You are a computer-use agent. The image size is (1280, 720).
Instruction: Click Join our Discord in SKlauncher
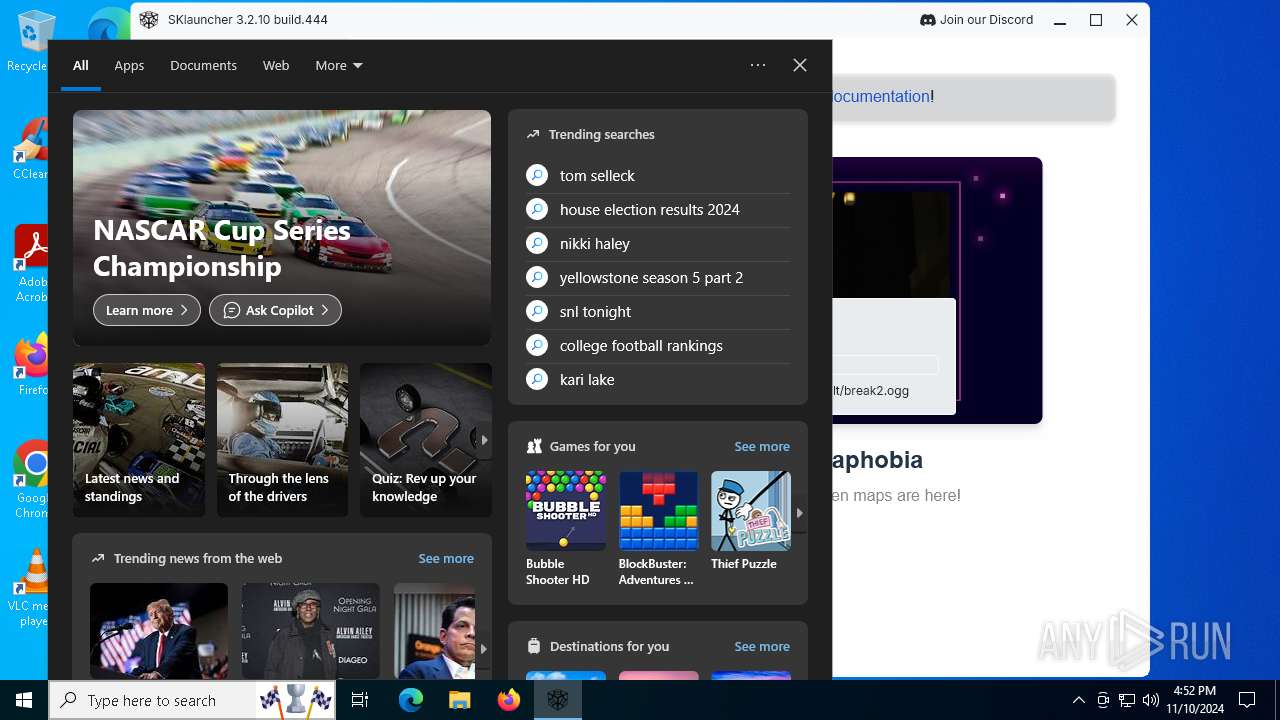click(976, 20)
